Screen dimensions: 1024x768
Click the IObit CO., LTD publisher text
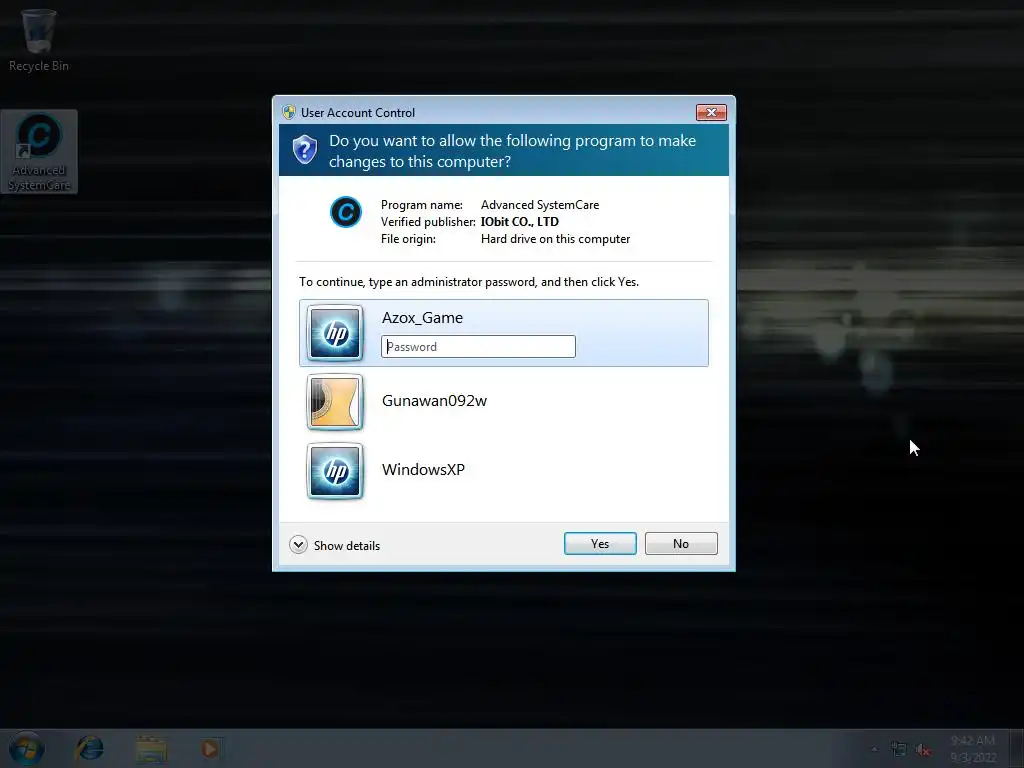point(520,222)
